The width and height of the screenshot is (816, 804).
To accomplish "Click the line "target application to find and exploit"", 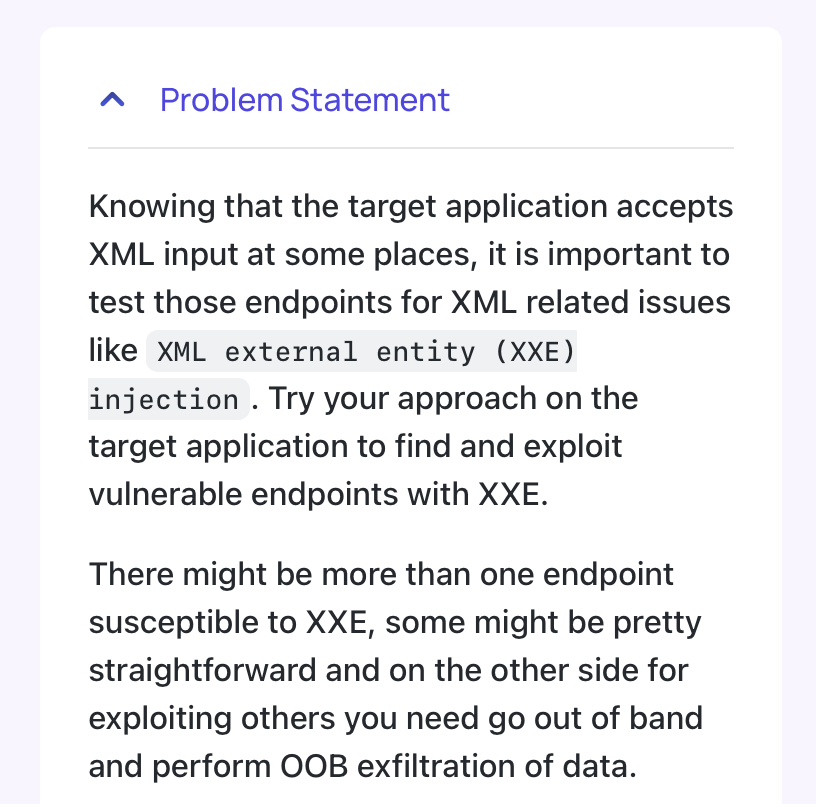I will pos(355,446).
